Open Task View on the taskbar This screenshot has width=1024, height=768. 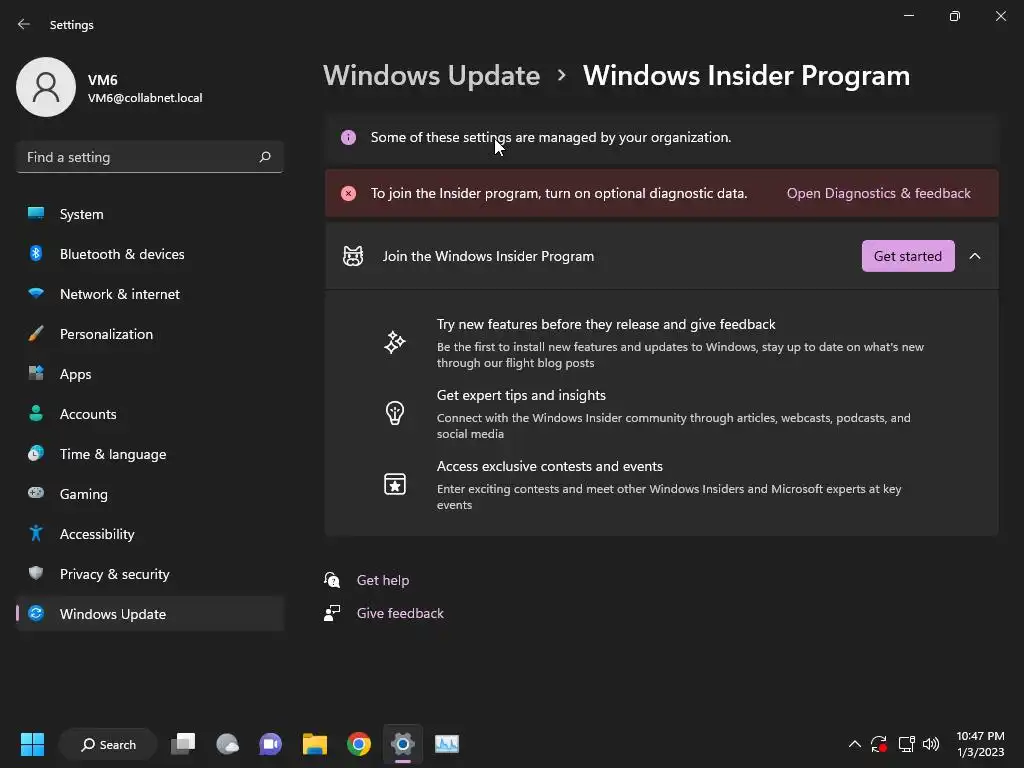(x=183, y=744)
